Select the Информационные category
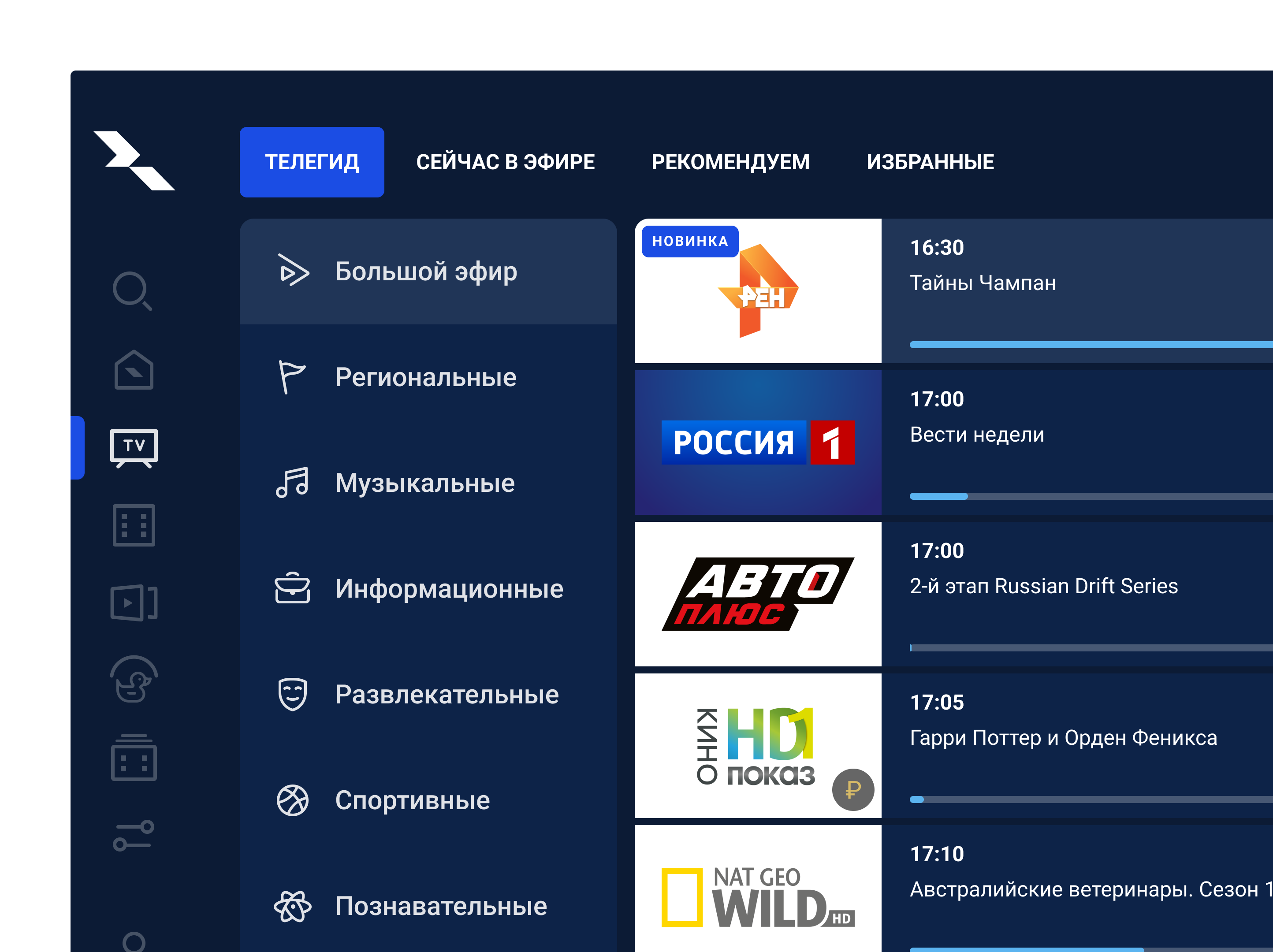This screenshot has height=952, width=1273. coord(428,588)
